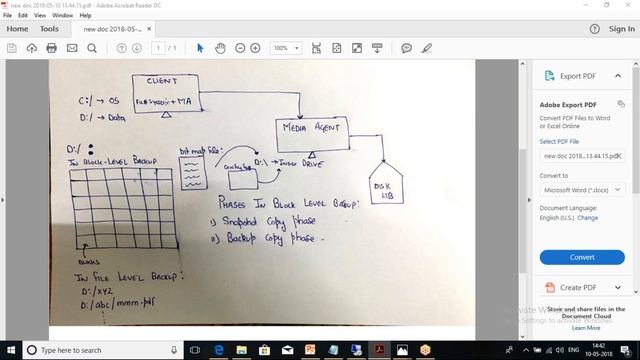The image size is (640, 360).
Task: Send file by email envelope icon
Action: (x=72, y=48)
